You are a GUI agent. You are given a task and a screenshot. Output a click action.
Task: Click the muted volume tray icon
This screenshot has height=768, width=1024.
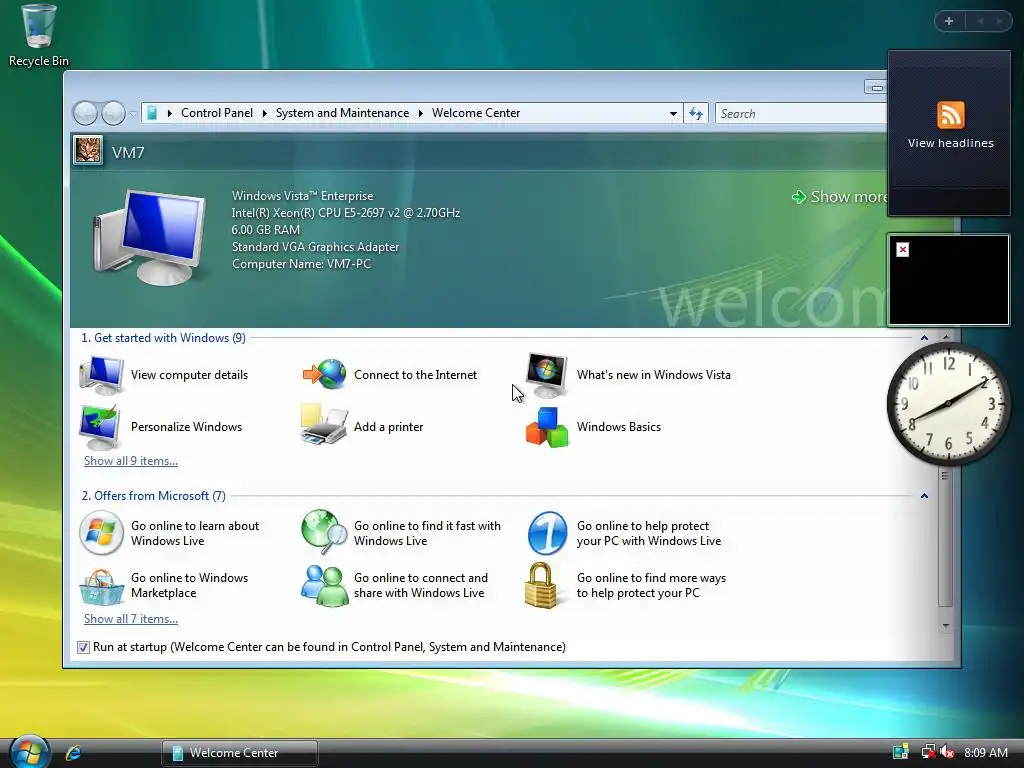(x=948, y=752)
